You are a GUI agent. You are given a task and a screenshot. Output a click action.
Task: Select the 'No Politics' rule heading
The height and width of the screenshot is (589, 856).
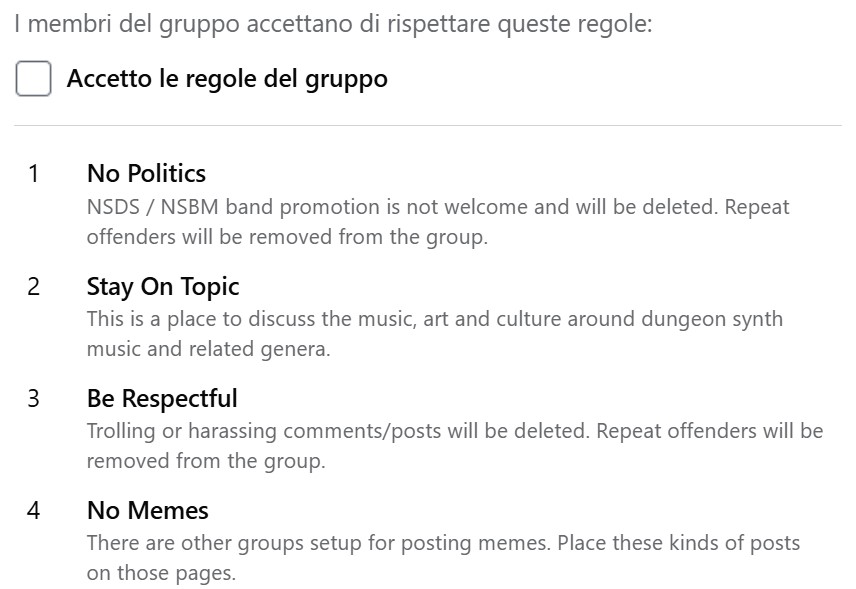pos(146,174)
